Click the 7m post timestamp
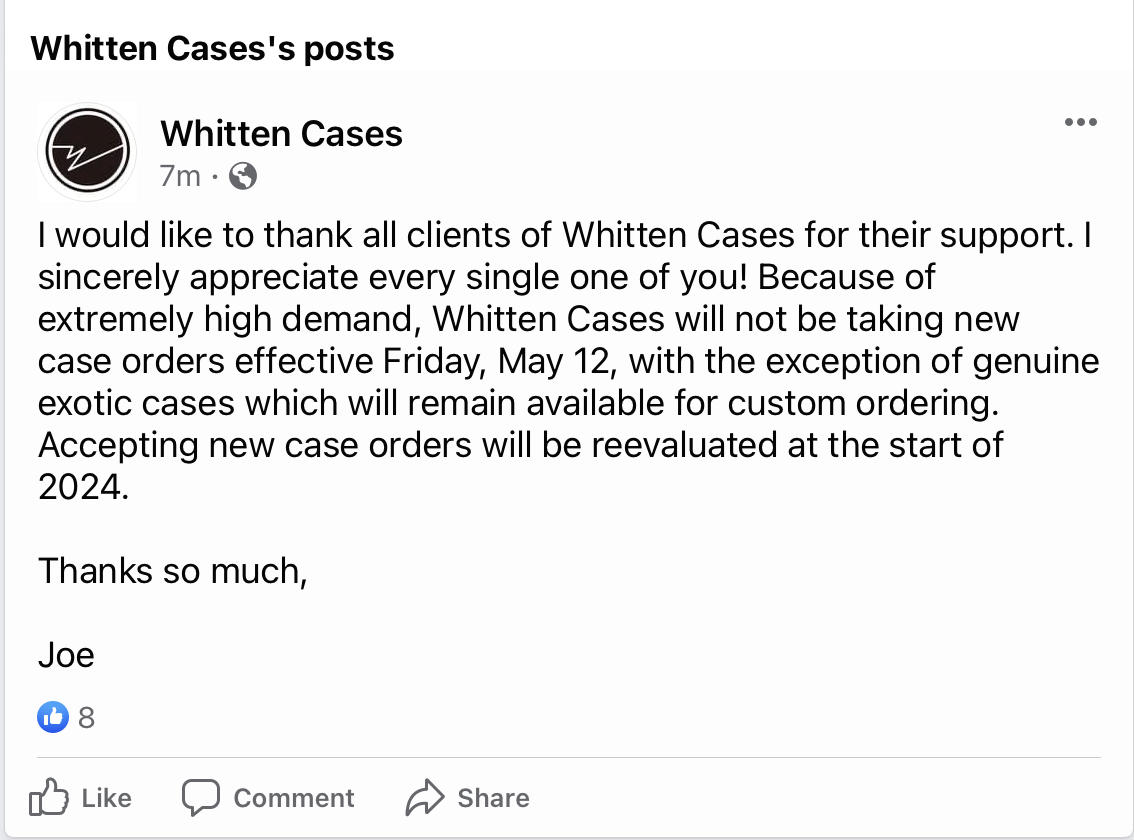The width and height of the screenshot is (1134, 840). coord(180,177)
